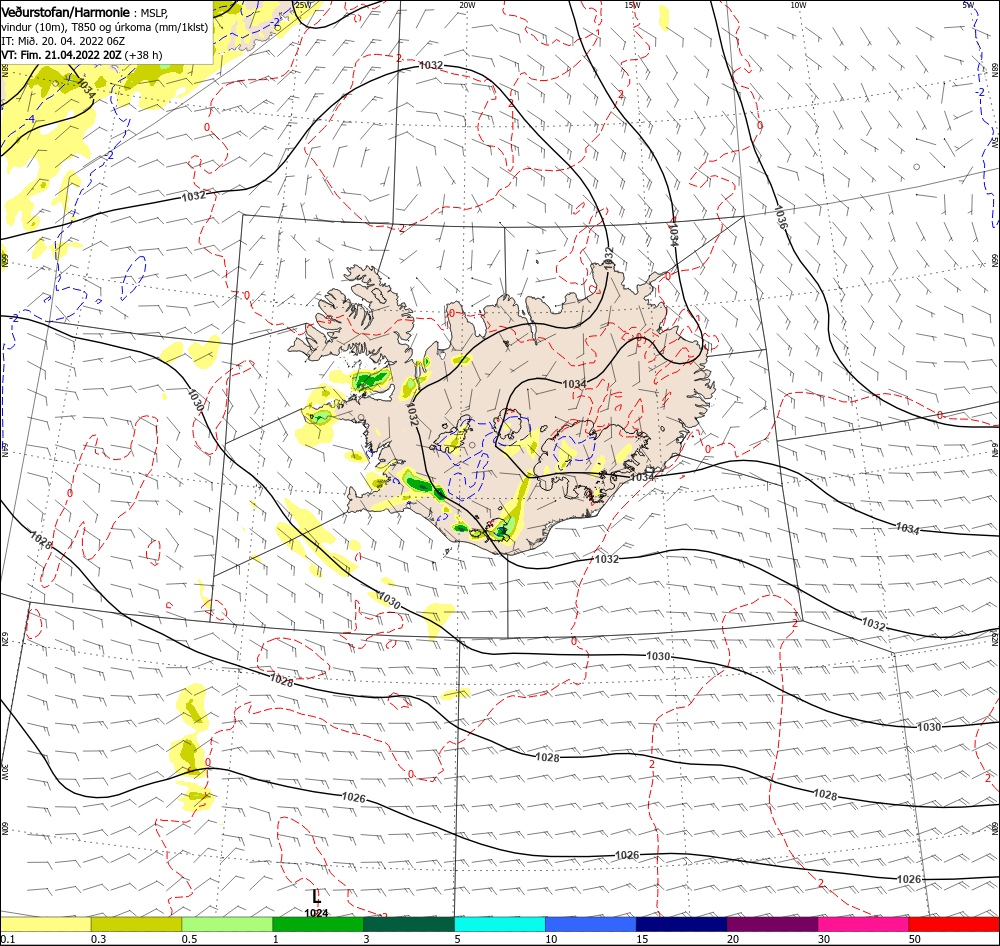Click the '(+38 h)' forecast offset text
The image size is (1000, 946).
tap(143, 55)
